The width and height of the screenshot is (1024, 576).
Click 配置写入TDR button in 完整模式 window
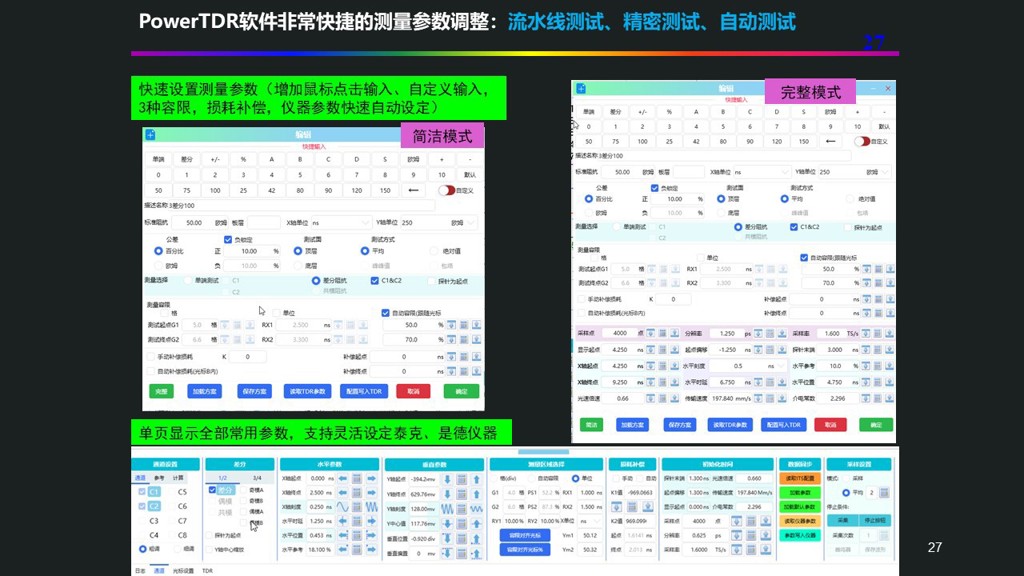[784, 424]
